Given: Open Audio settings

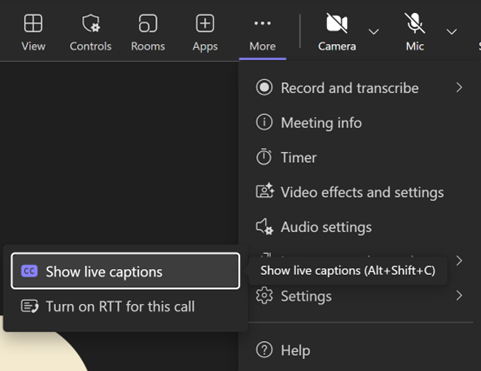Looking at the screenshot, I should [x=359, y=227].
